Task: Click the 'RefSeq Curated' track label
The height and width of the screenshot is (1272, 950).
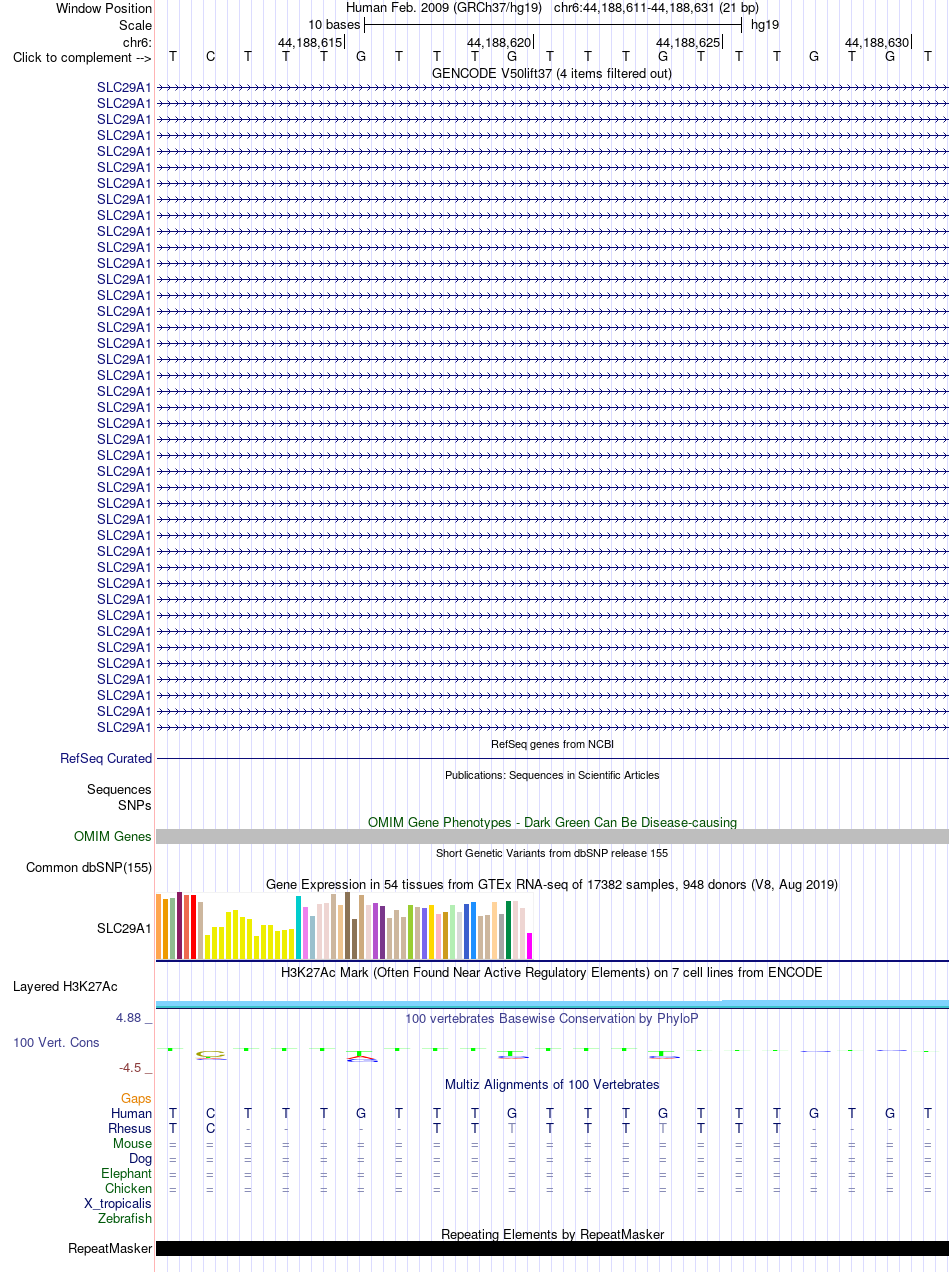Action: tap(106, 759)
